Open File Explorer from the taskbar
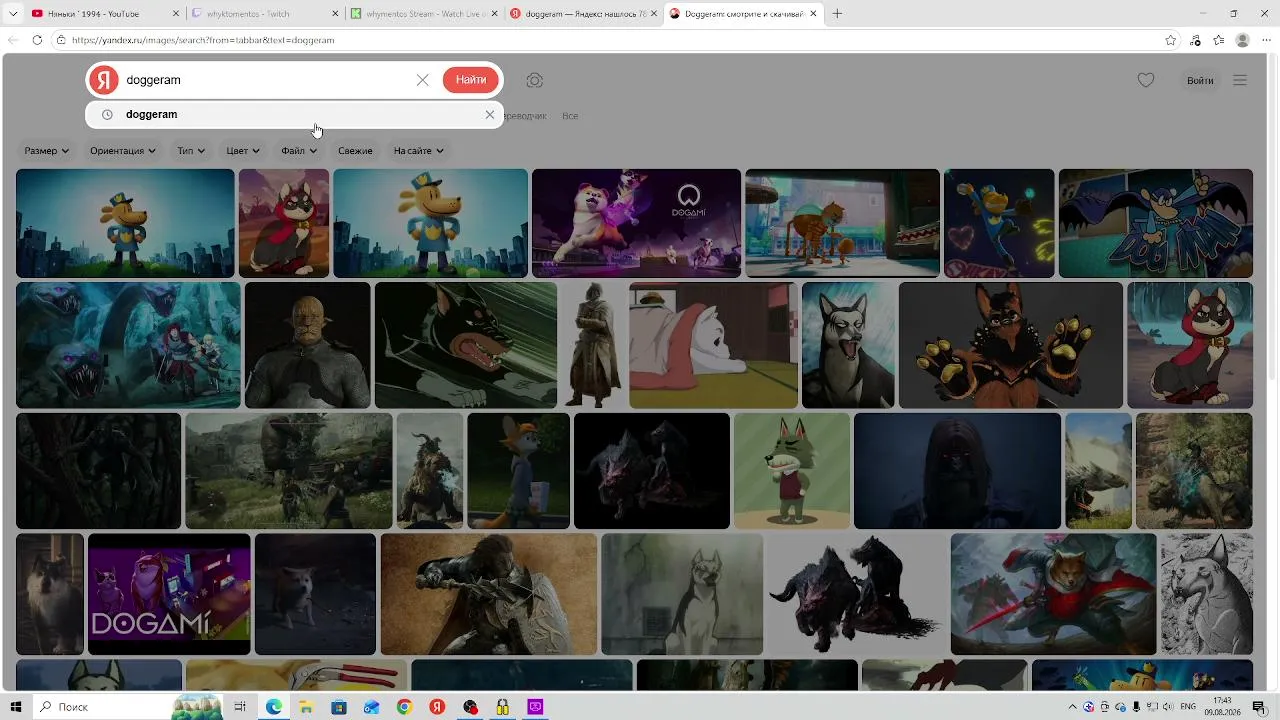The width and height of the screenshot is (1280, 720). 306,707
